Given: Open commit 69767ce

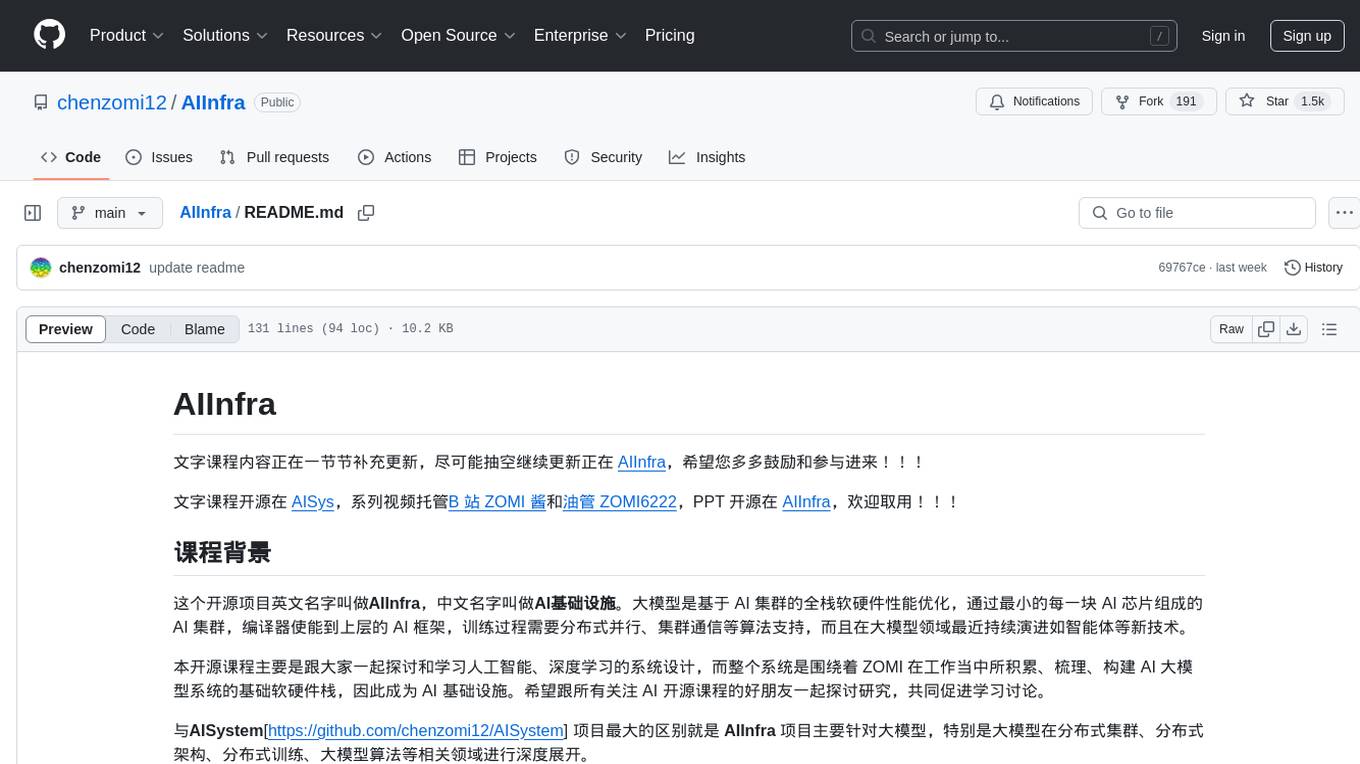Looking at the screenshot, I should coord(1181,268).
